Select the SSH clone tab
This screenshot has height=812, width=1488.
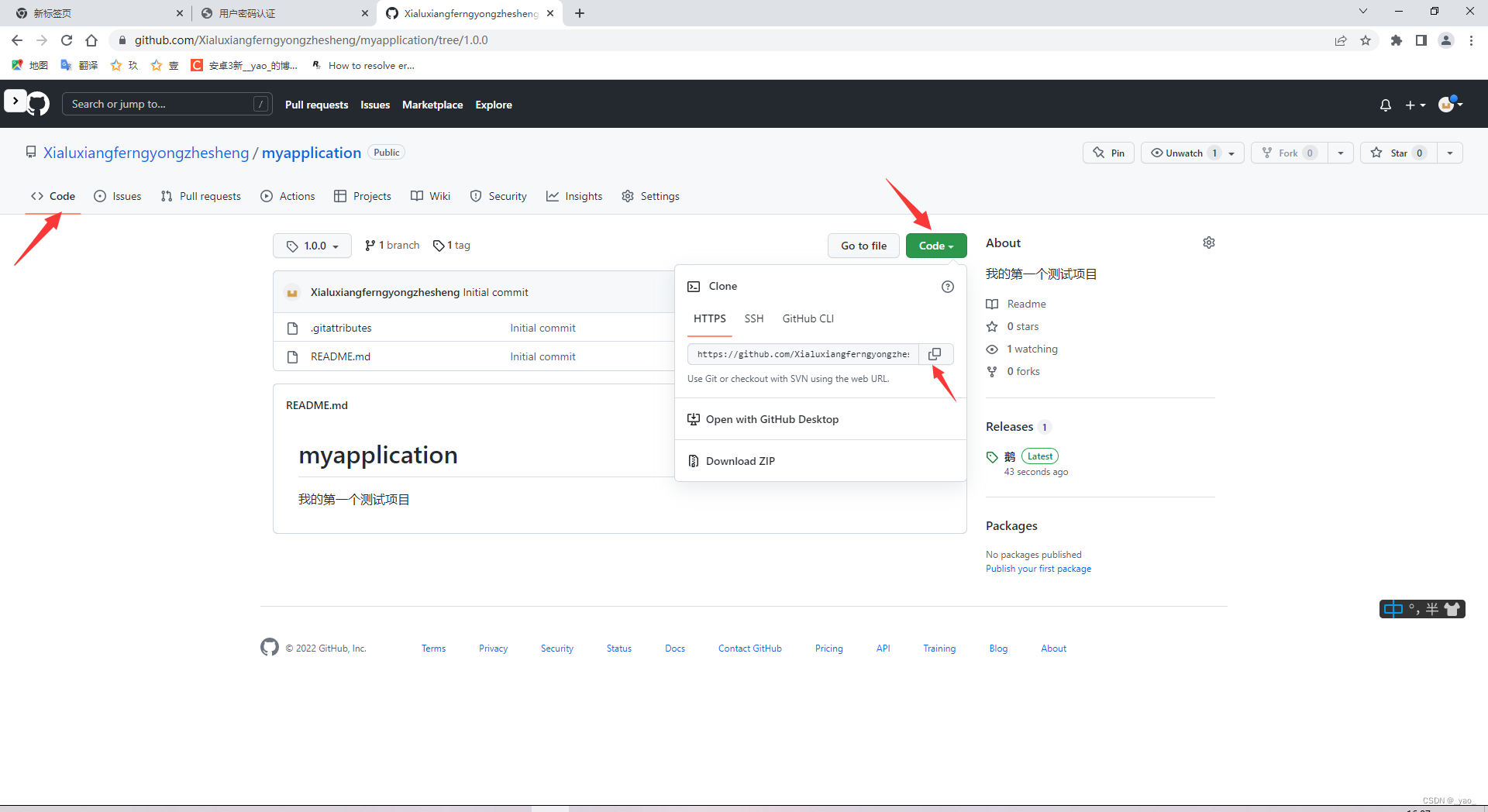(754, 318)
